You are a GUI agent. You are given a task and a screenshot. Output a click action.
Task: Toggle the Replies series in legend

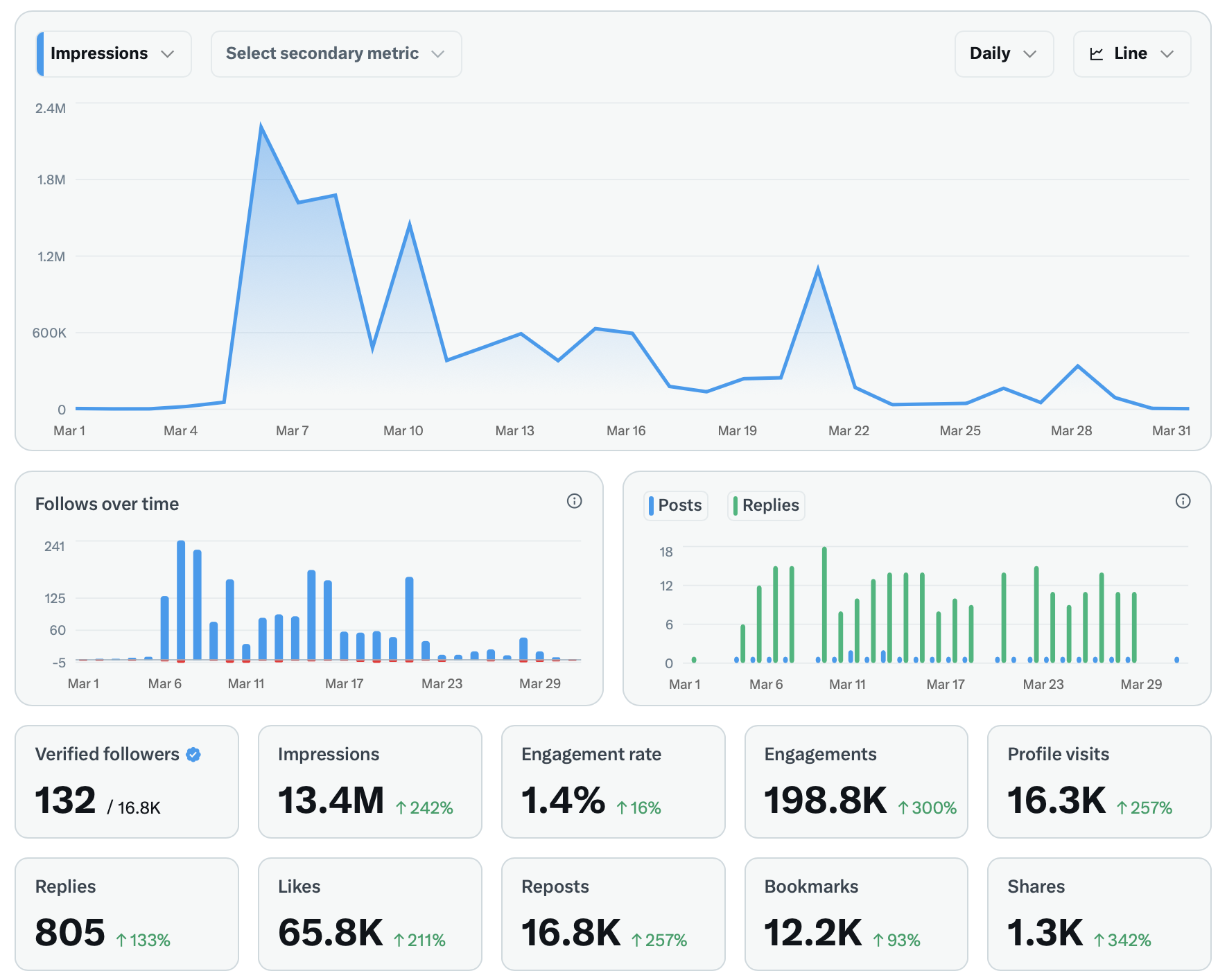coord(766,505)
